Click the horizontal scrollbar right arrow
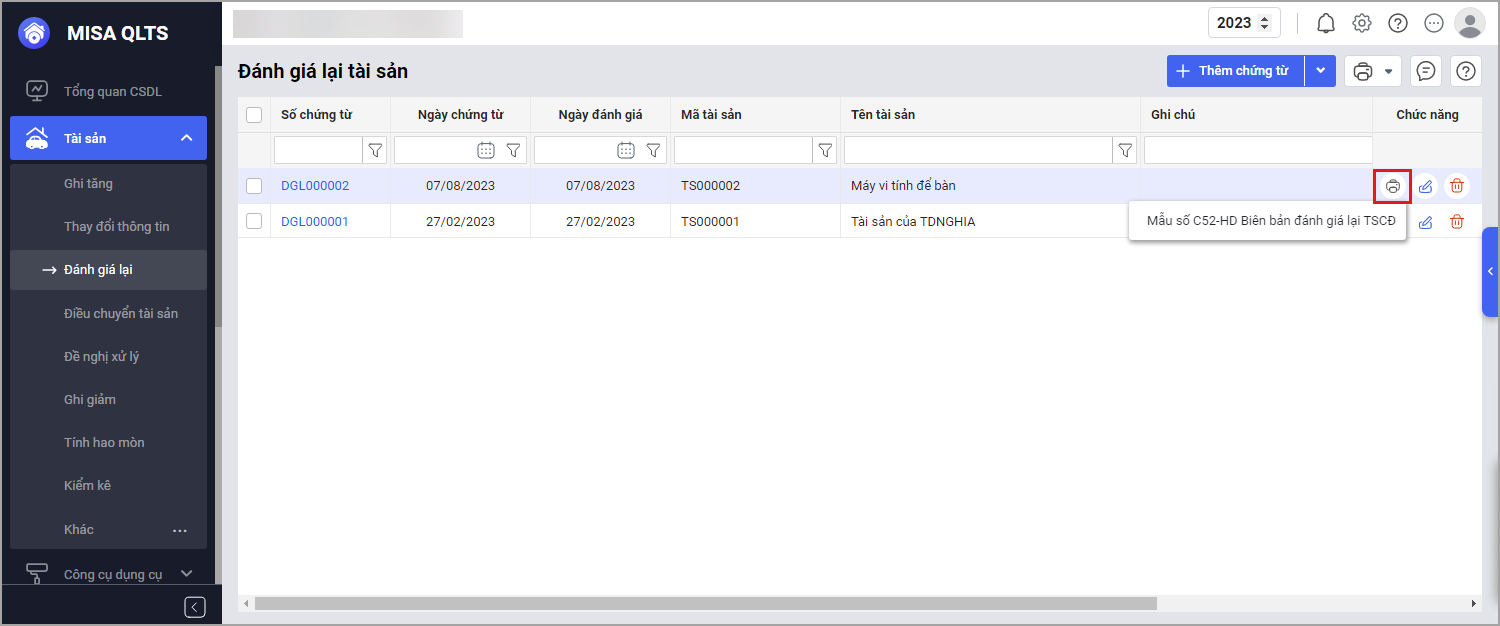1500x626 pixels. [1473, 603]
